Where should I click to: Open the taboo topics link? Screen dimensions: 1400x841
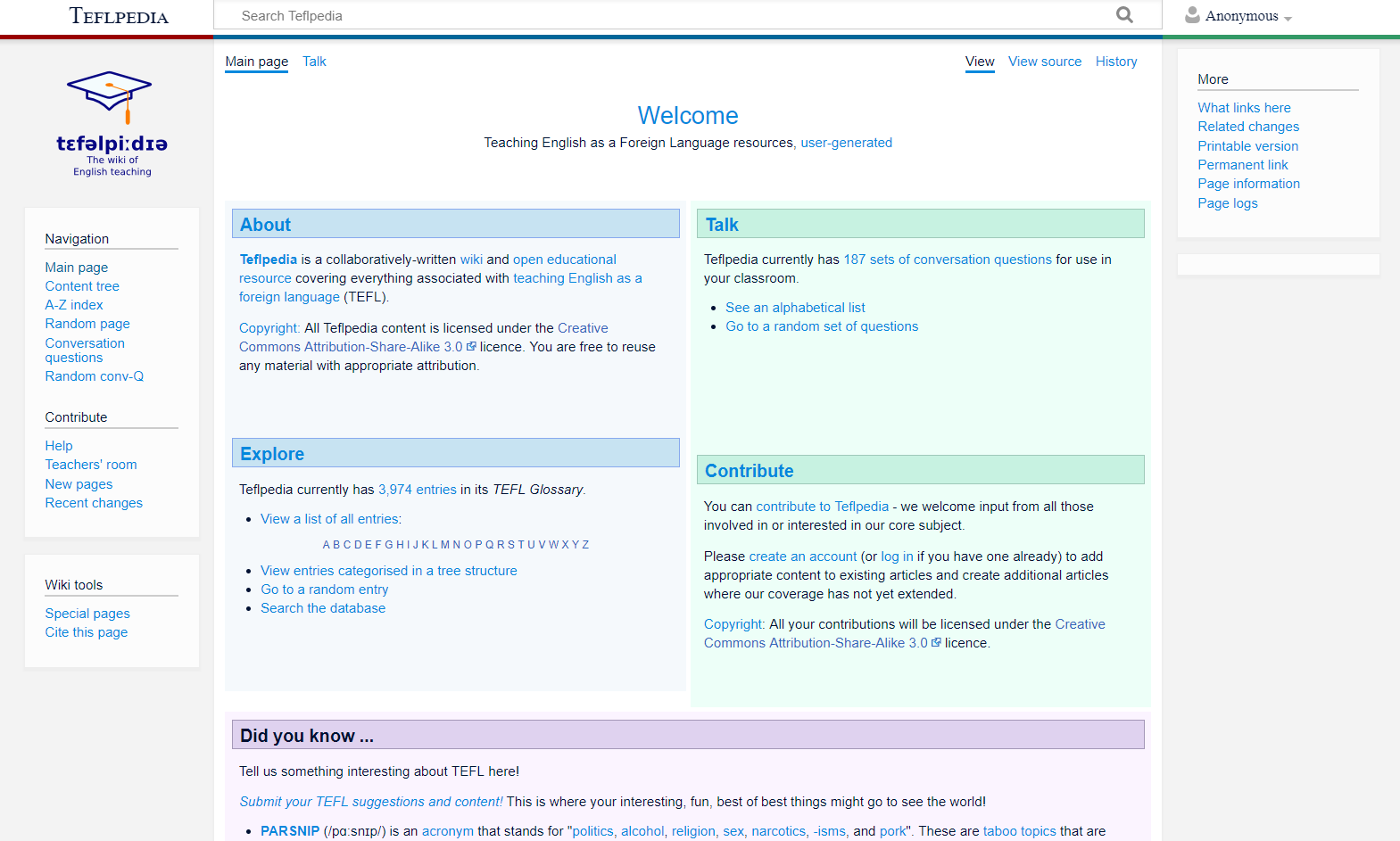click(x=1019, y=831)
